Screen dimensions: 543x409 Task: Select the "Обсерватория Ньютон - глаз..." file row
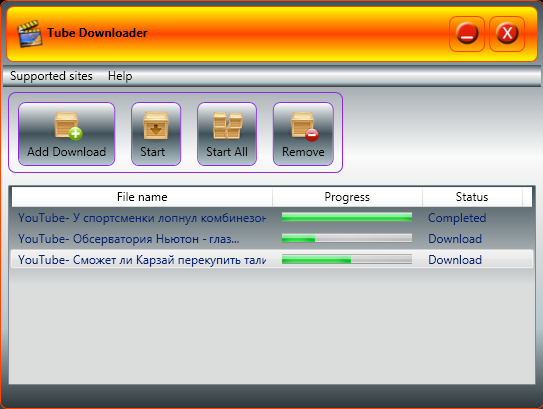[x=272, y=239]
